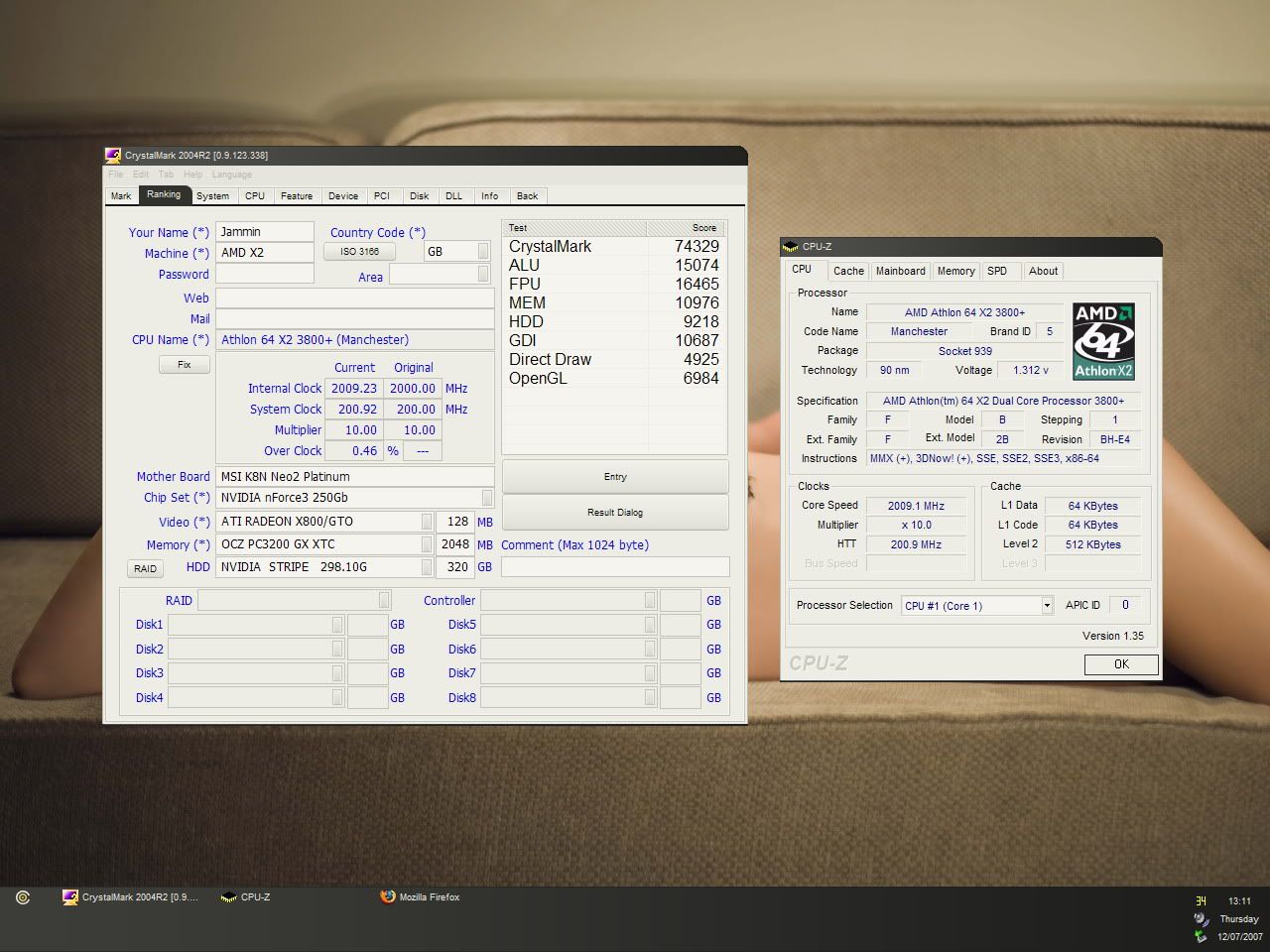Viewport: 1270px width, 952px height.
Task: Click the CrystalMark 74329 score row
Action: click(x=614, y=246)
